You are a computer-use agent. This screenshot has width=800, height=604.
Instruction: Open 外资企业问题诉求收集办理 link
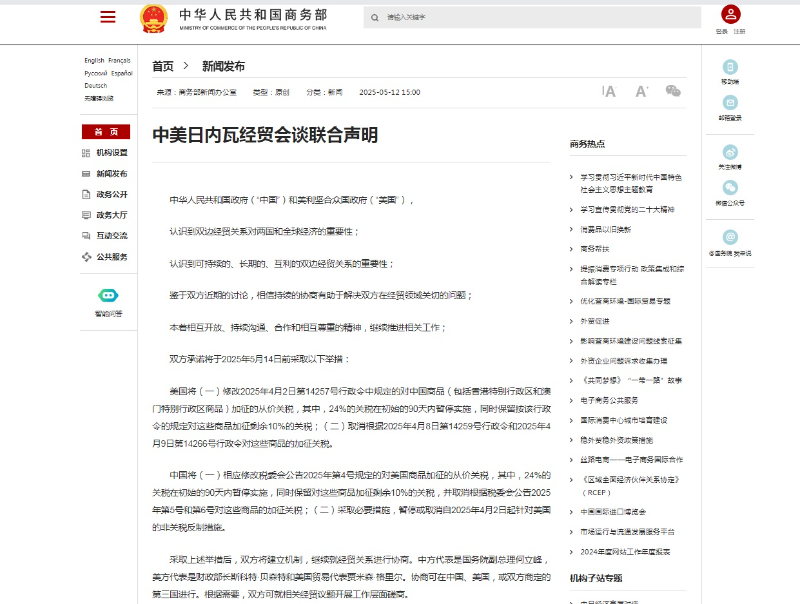click(624, 361)
